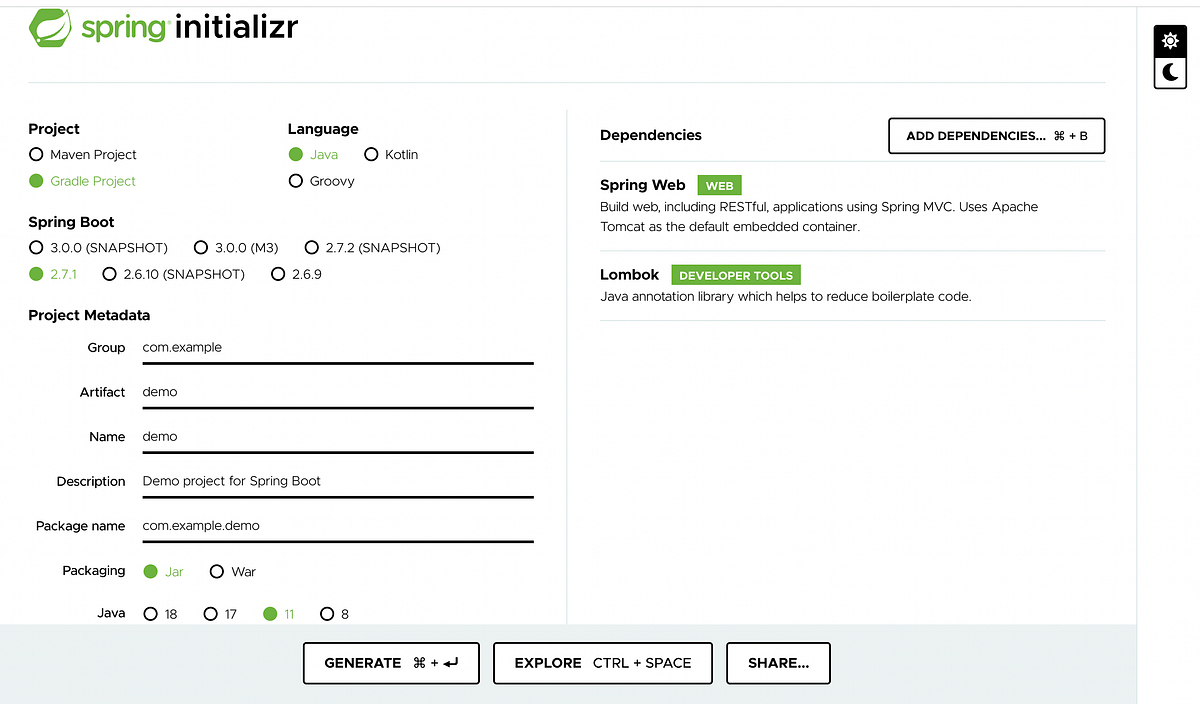Image resolution: width=1200 pixels, height=704 pixels.
Task: Enable dark theme with moon icon
Action: pos(1170,72)
